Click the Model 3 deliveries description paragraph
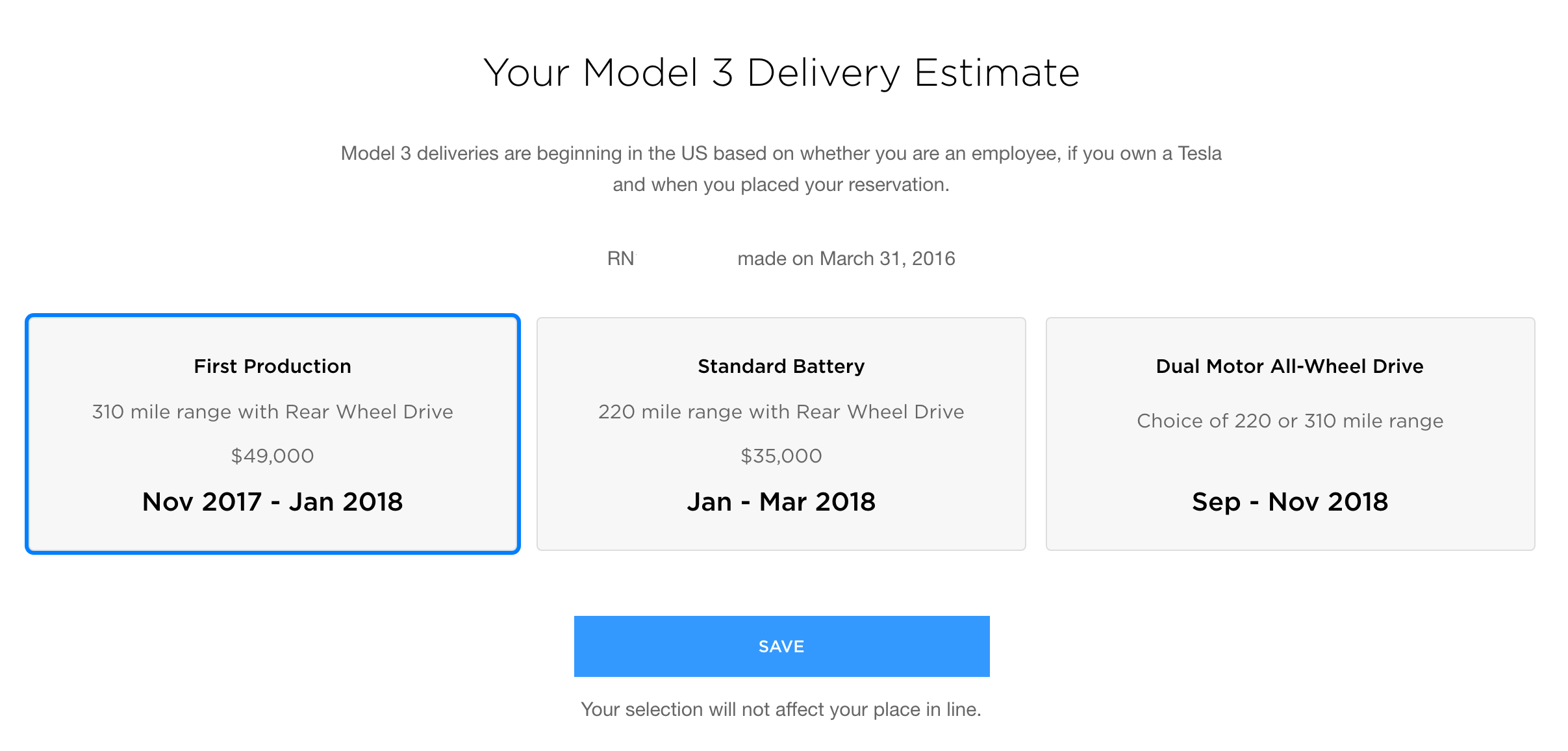The image size is (1568, 751). click(x=781, y=169)
